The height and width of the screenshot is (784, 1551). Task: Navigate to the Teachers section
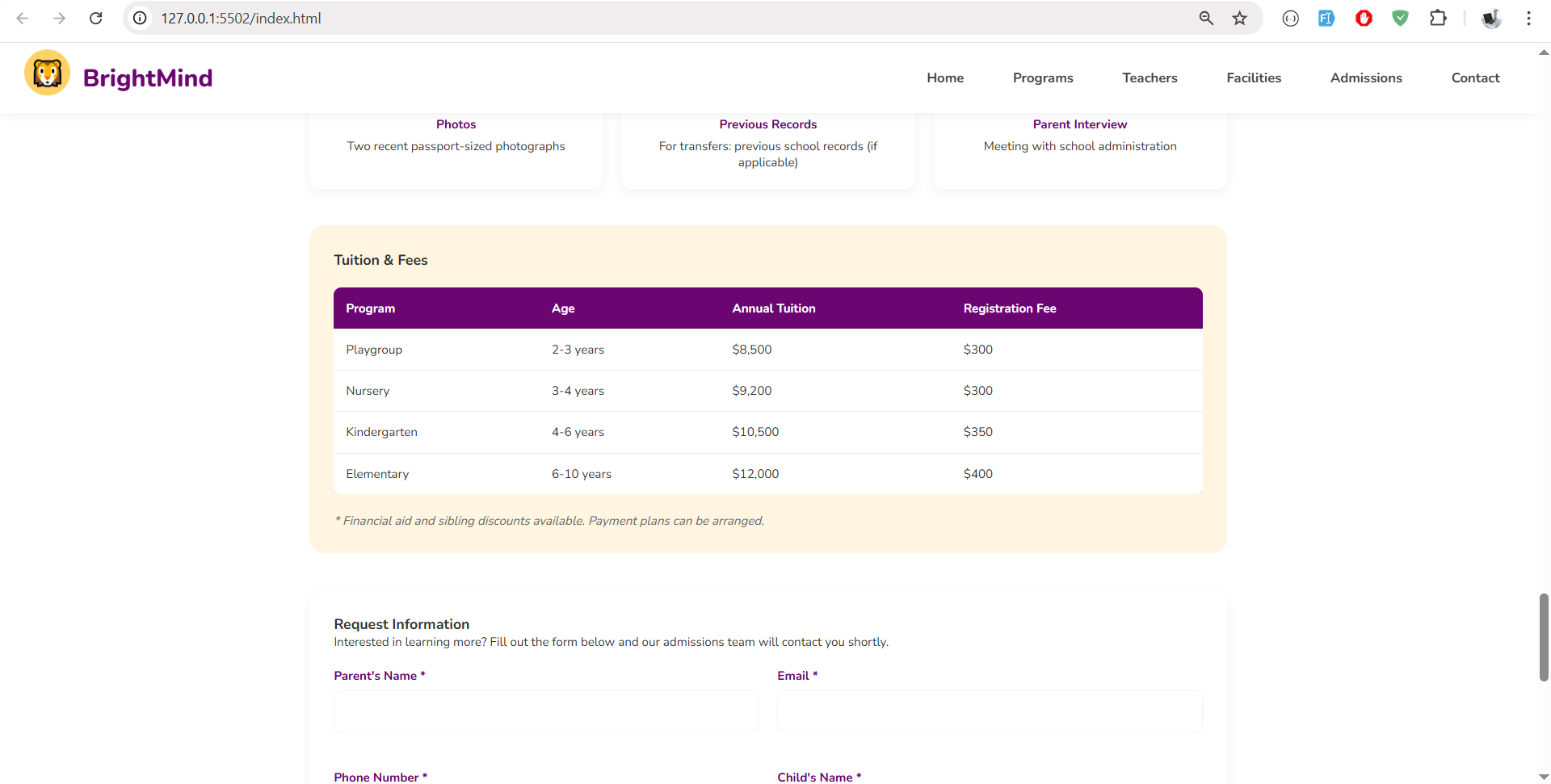pyautogui.click(x=1150, y=78)
